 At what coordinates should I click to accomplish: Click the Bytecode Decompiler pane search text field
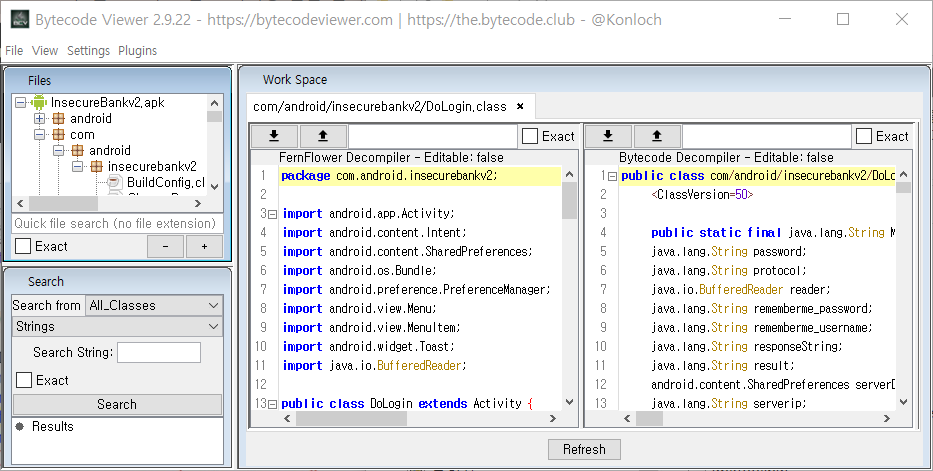[766, 136]
